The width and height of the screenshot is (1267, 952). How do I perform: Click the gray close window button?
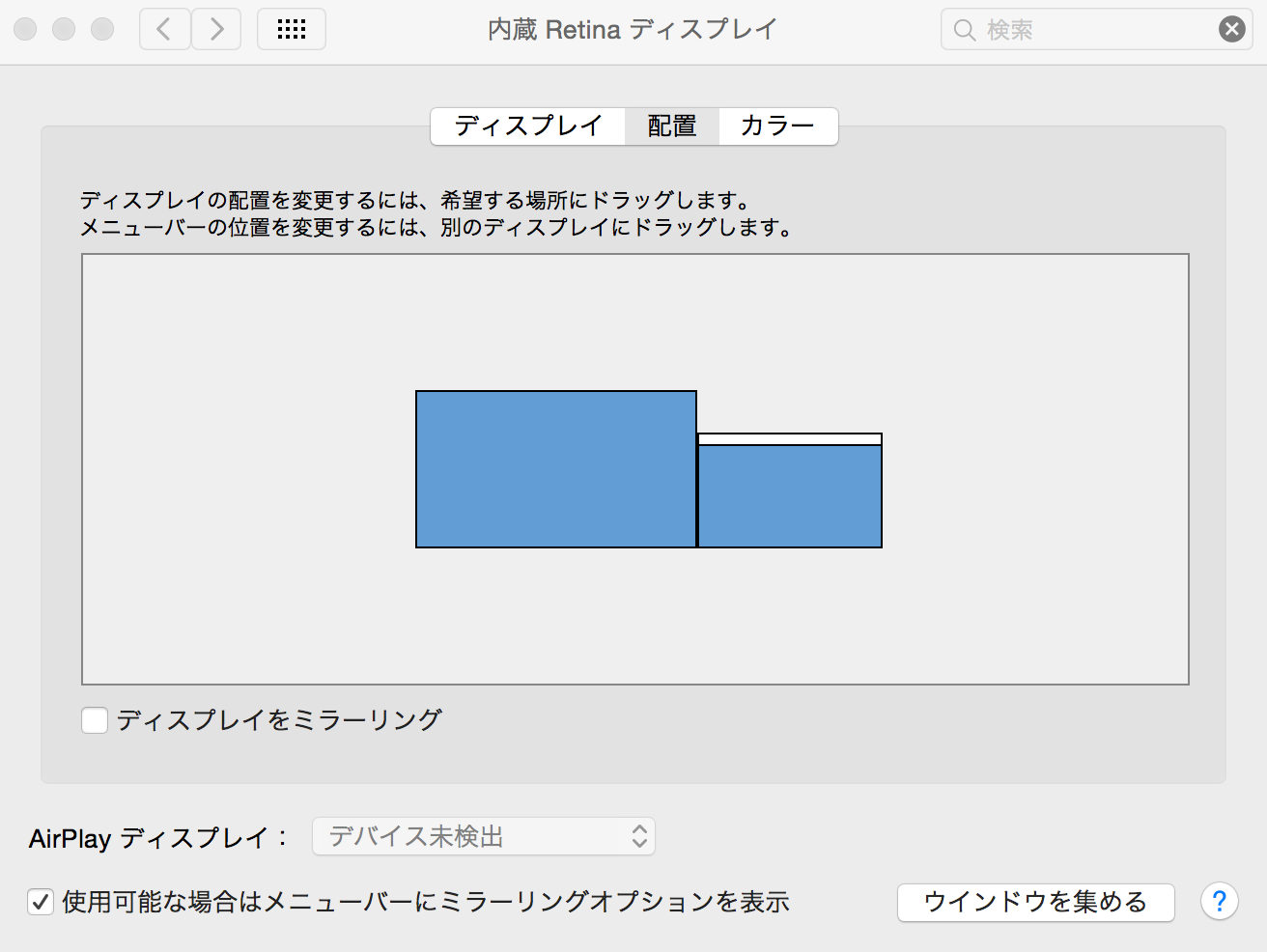tap(26, 30)
